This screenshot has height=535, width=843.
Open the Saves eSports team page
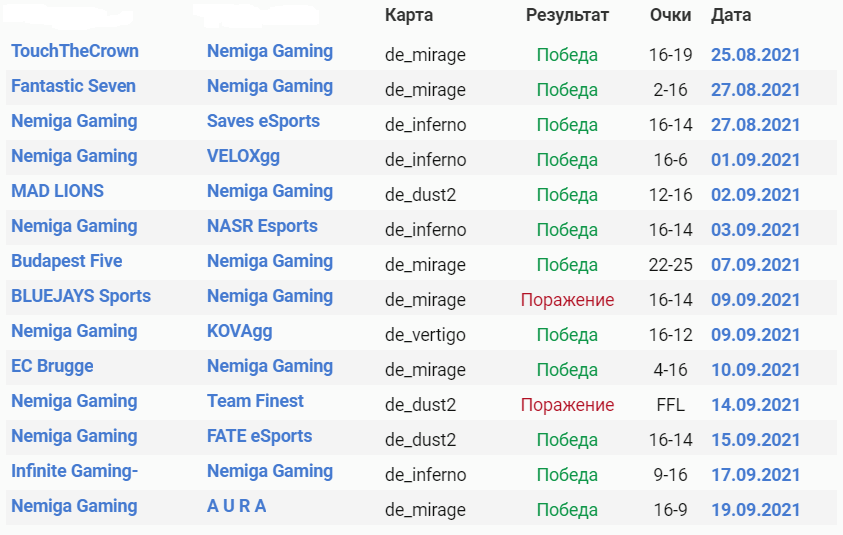(x=263, y=121)
